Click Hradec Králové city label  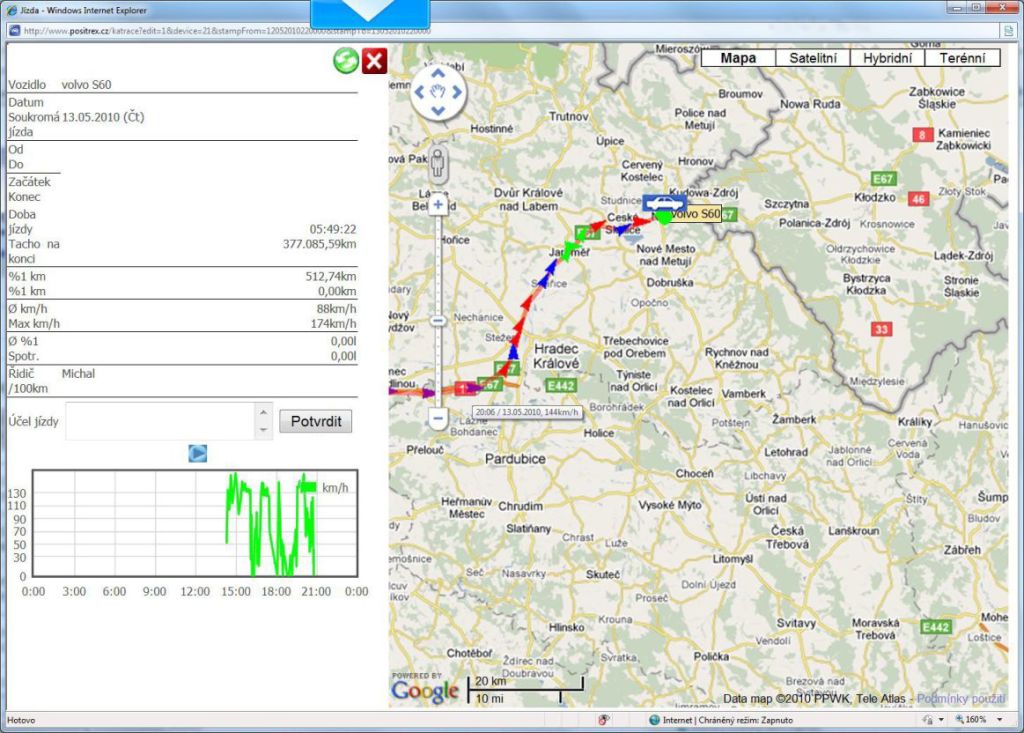coord(556,356)
